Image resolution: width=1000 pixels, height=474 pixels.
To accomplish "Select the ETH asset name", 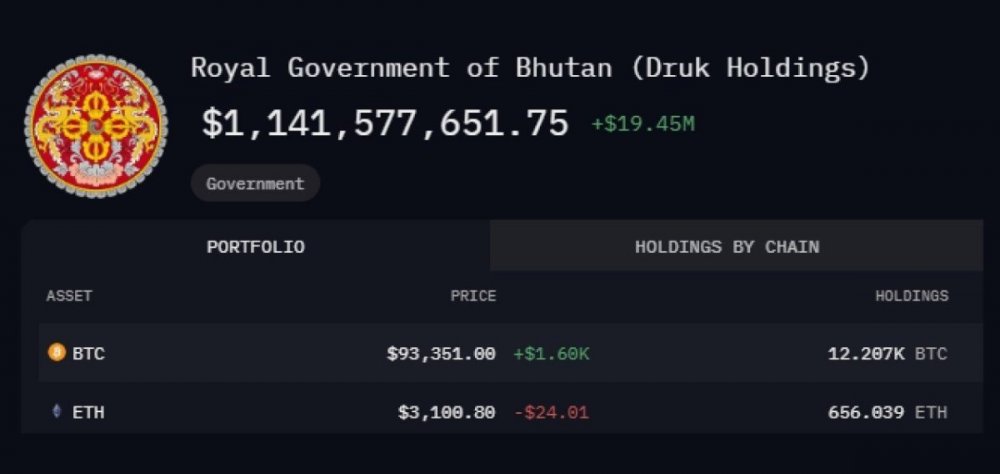I will coord(88,411).
